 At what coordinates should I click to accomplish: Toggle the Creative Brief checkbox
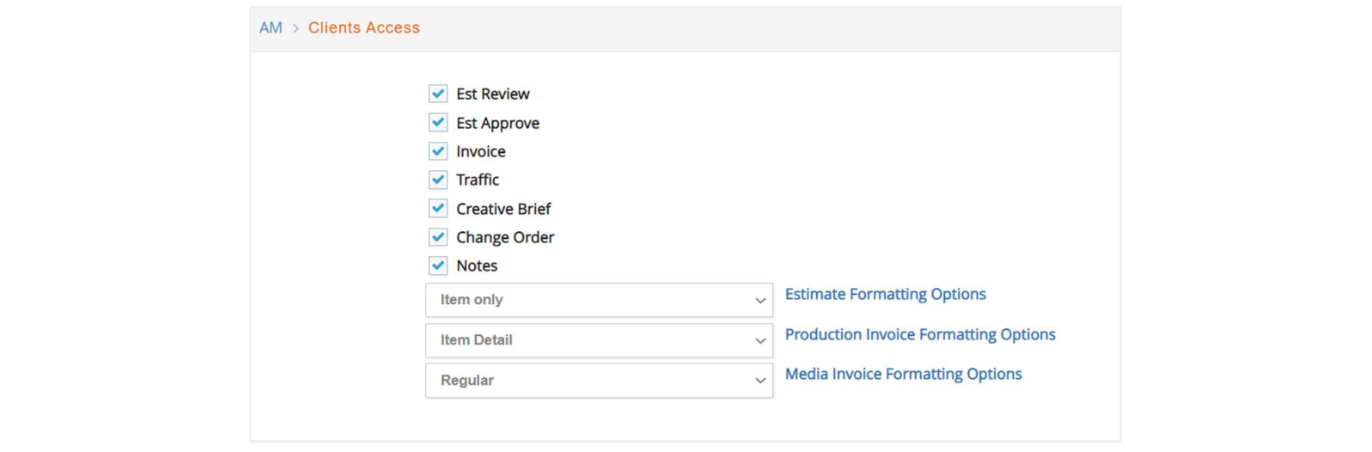438,209
